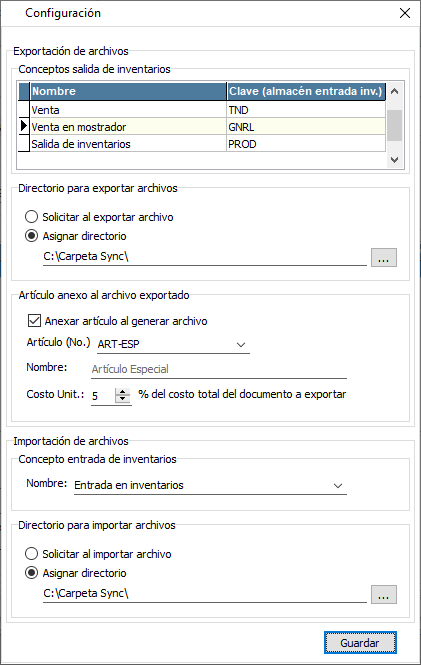
Task: Increase Costo Unit. percentage with up arrow
Action: 123,391
